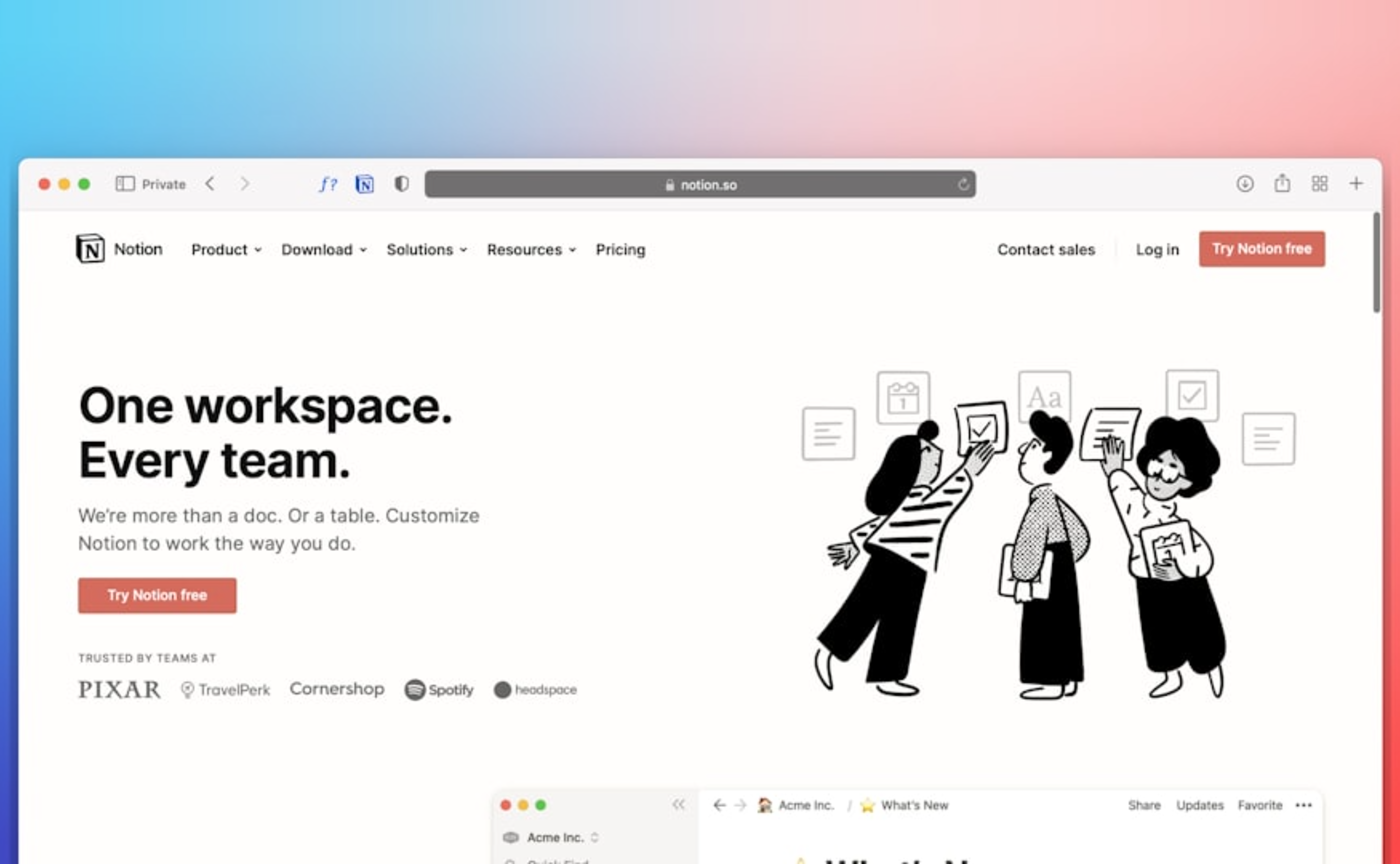The height and width of the screenshot is (864, 1400).
Task: Expand the Download dropdown menu
Action: pos(324,250)
